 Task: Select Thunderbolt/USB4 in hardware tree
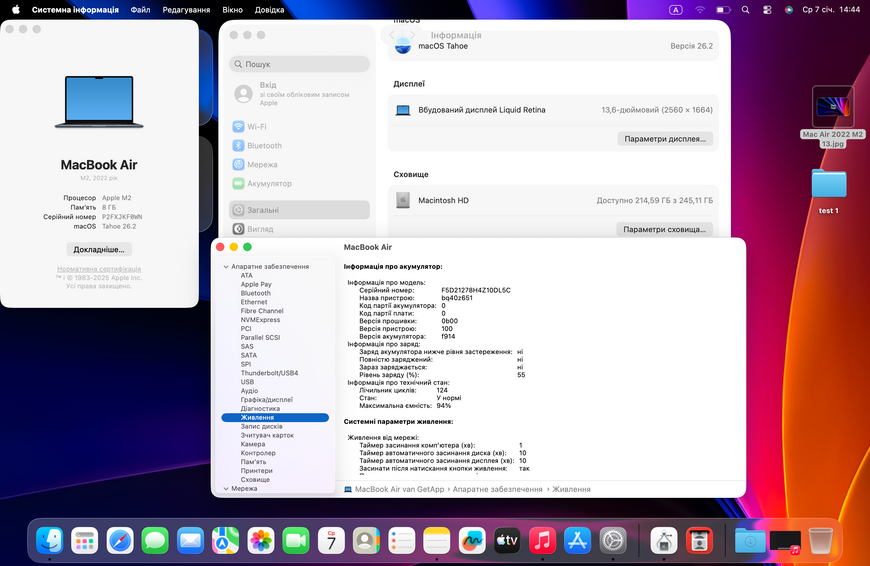tap(269, 373)
